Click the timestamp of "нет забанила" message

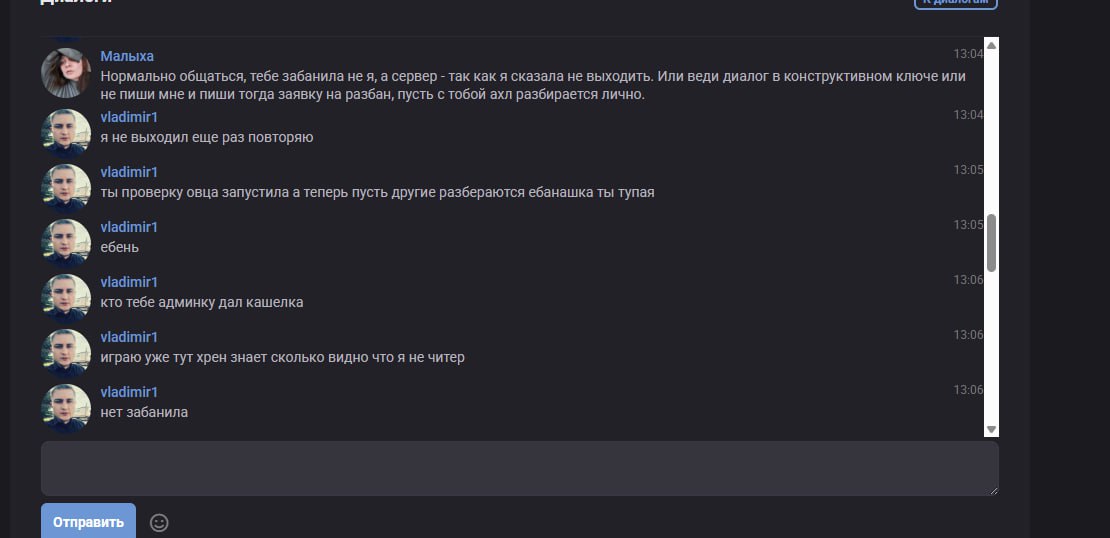click(x=968, y=390)
